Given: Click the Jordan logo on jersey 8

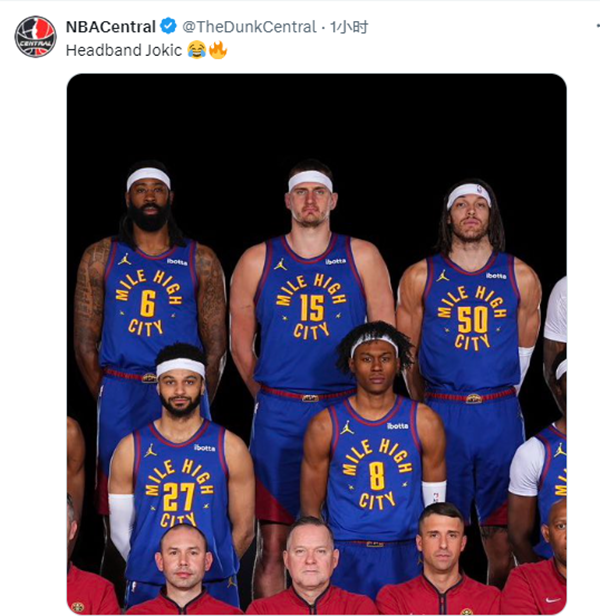Looking at the screenshot, I should 346,427.
